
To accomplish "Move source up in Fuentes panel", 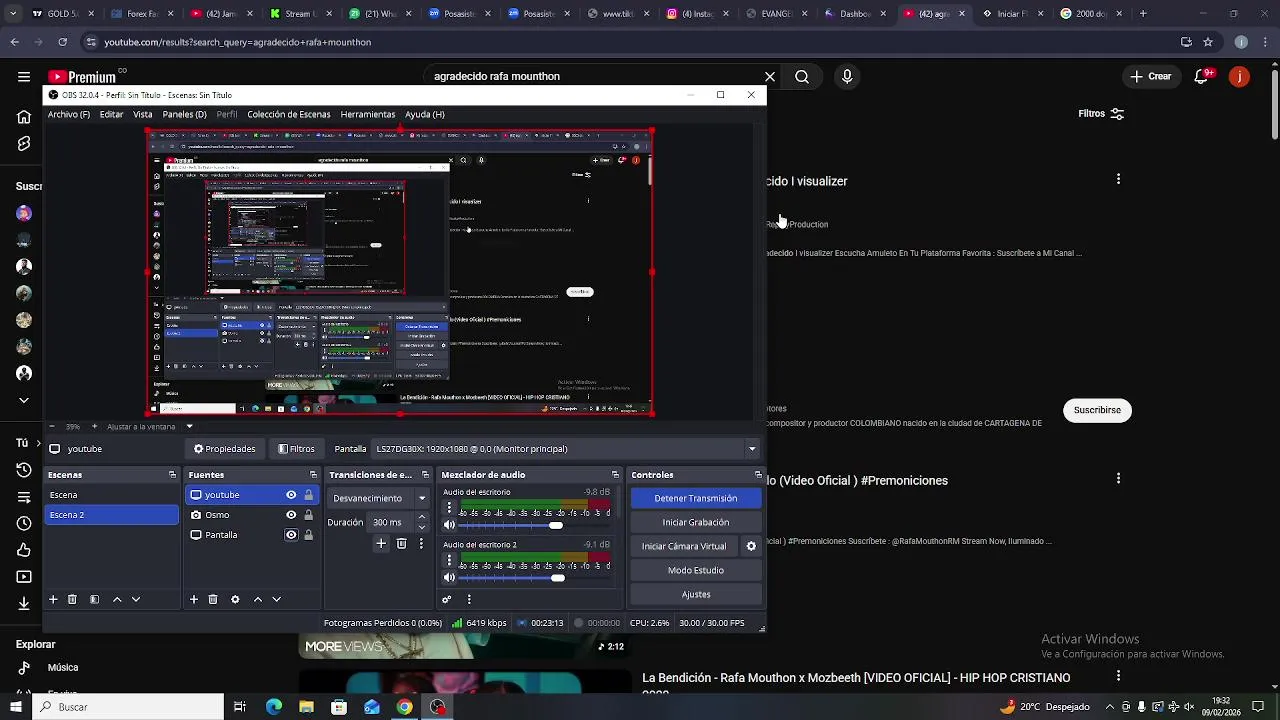I will (x=258, y=599).
